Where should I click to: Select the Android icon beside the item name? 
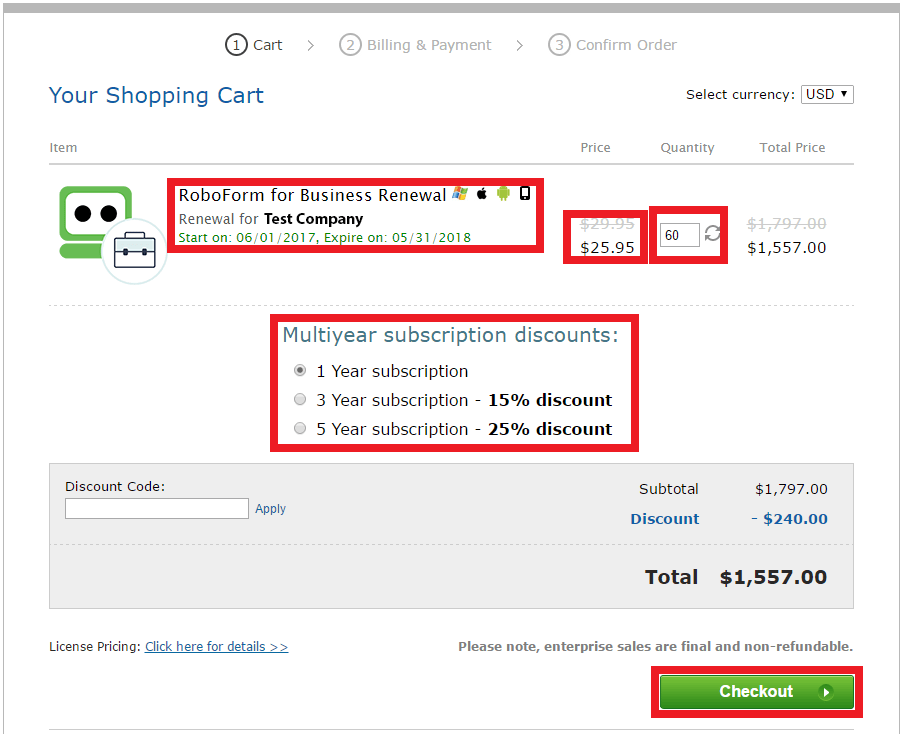[503, 193]
